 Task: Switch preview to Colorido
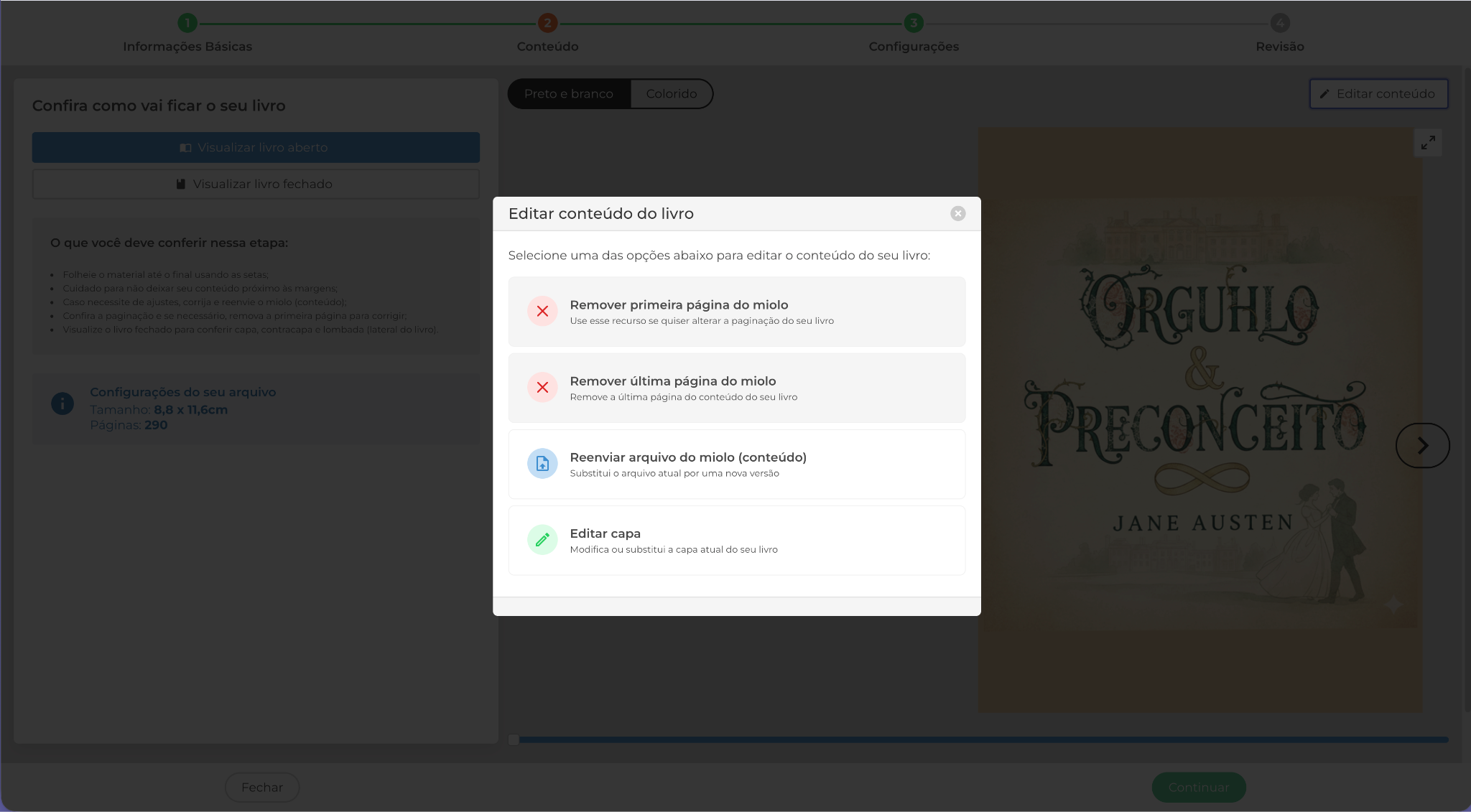672,94
